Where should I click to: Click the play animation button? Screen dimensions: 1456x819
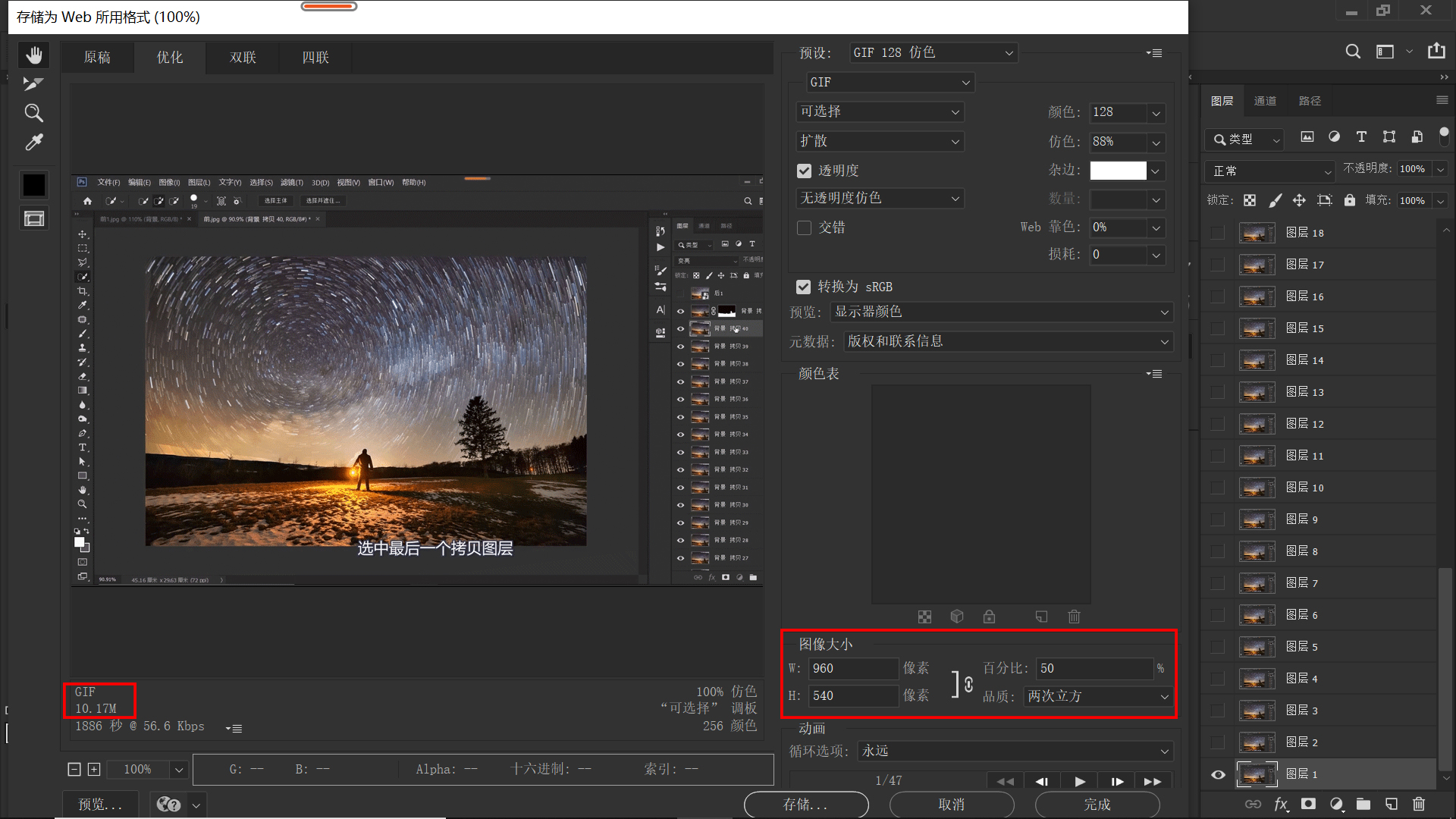click(x=1080, y=781)
